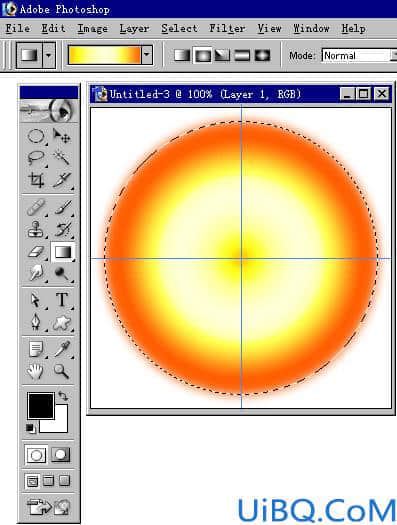
Task: Open the Help menu
Action: 353,28
